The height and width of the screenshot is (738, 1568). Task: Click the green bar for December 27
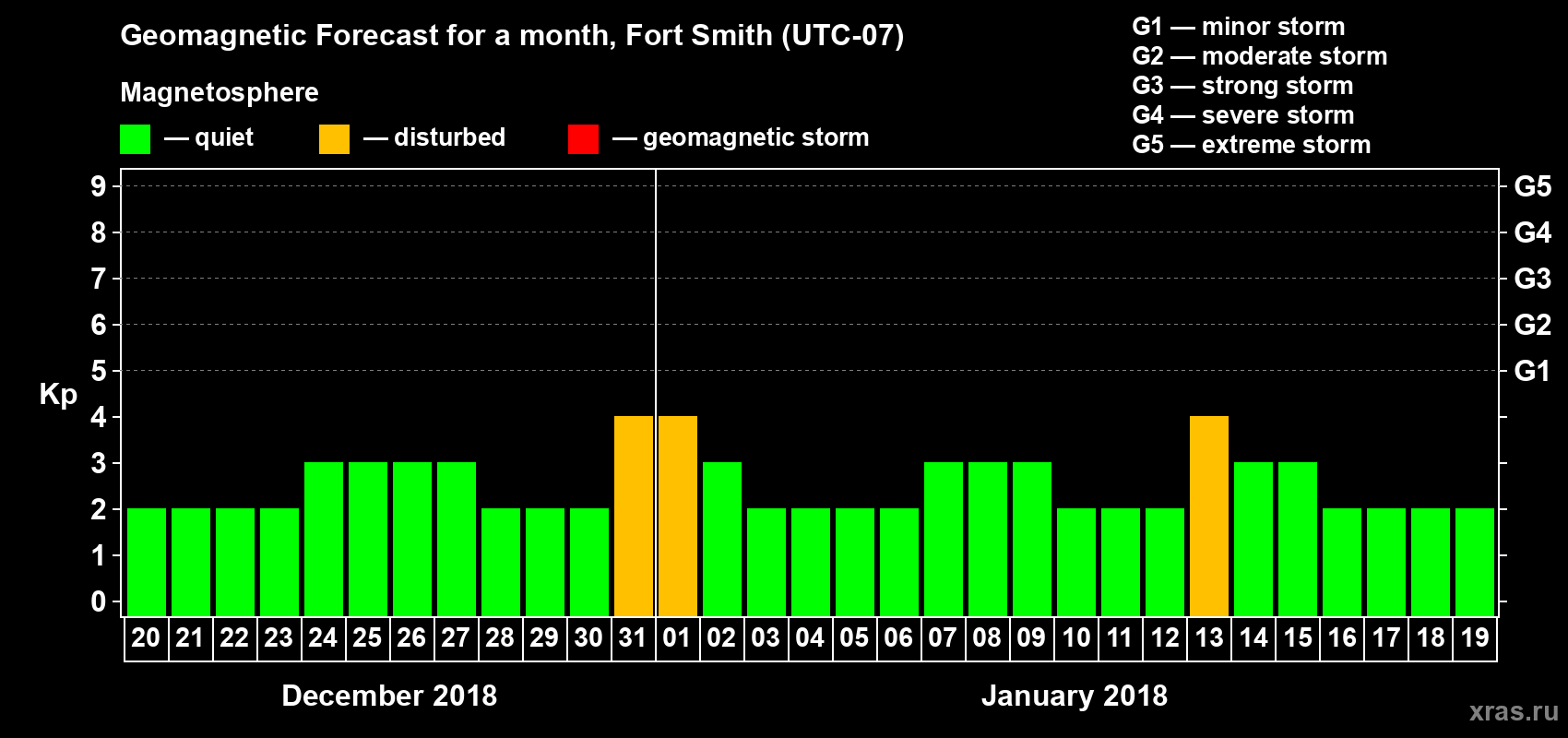click(457, 540)
